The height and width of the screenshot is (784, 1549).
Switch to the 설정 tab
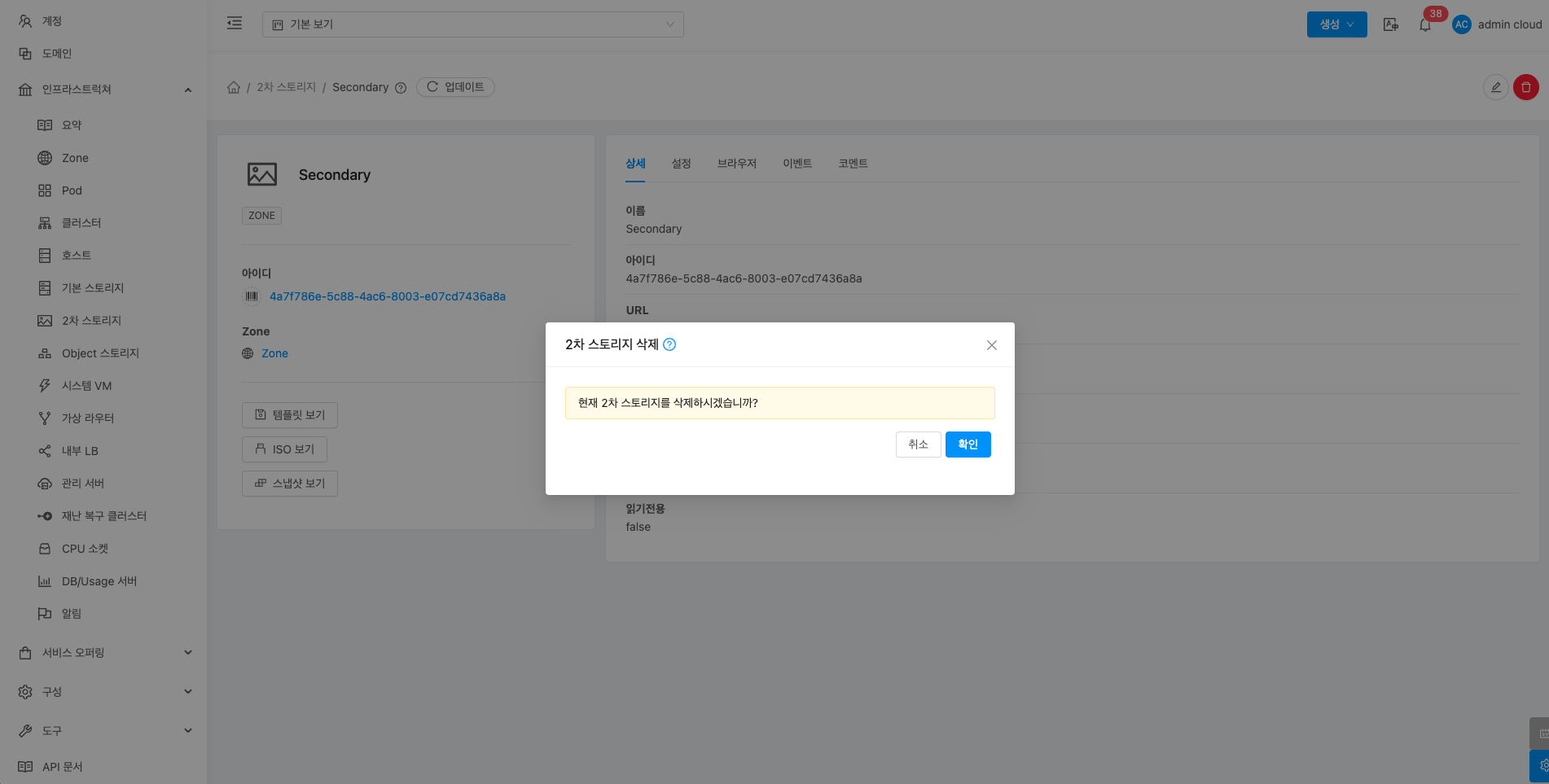pos(681,164)
